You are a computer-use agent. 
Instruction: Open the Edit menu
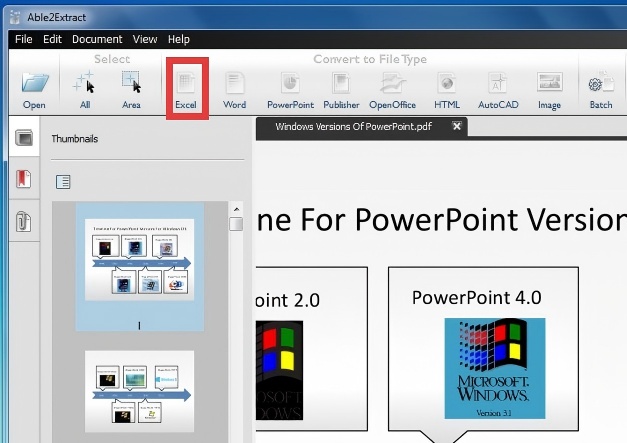(x=52, y=39)
